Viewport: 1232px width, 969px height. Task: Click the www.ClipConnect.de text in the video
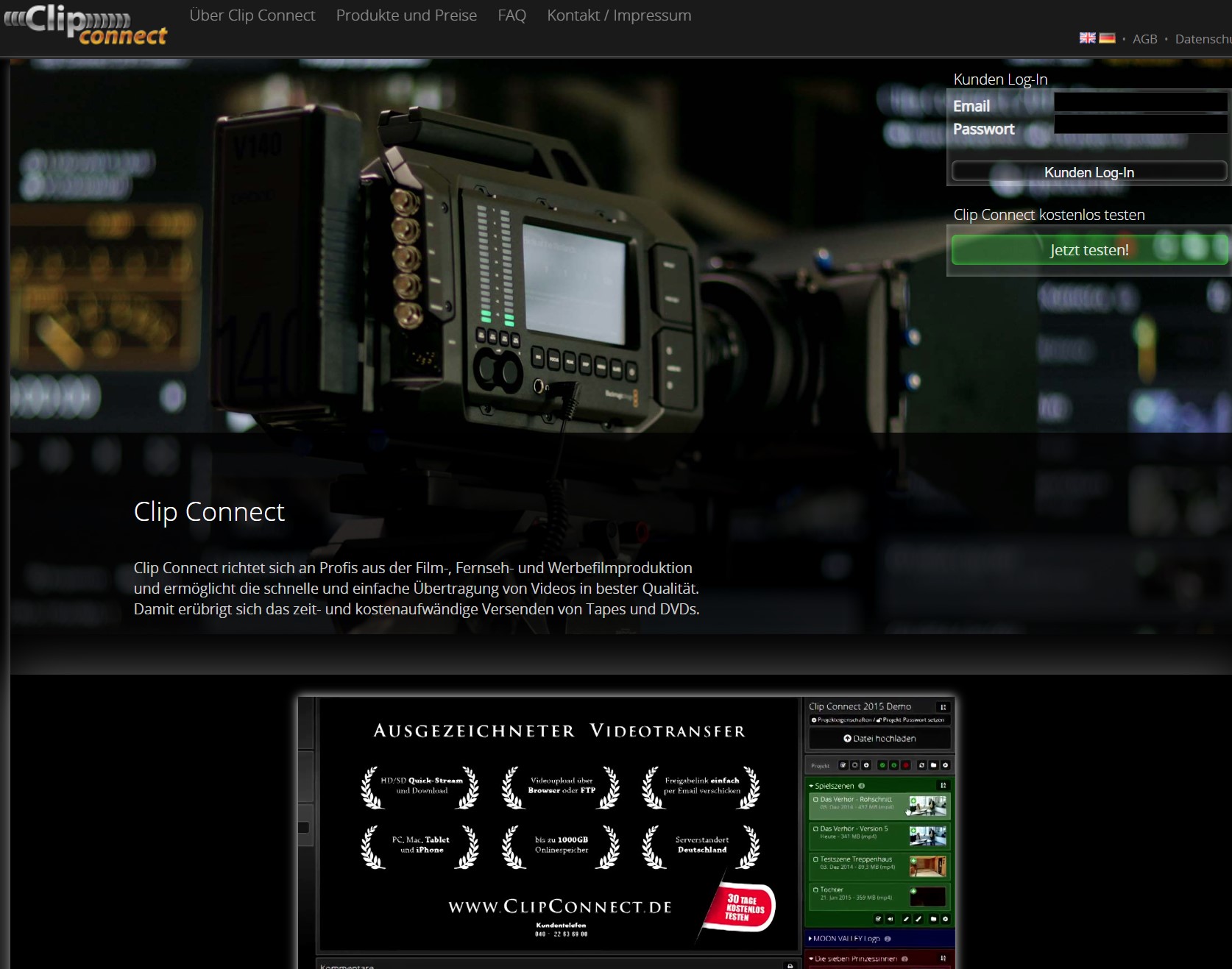(x=560, y=906)
